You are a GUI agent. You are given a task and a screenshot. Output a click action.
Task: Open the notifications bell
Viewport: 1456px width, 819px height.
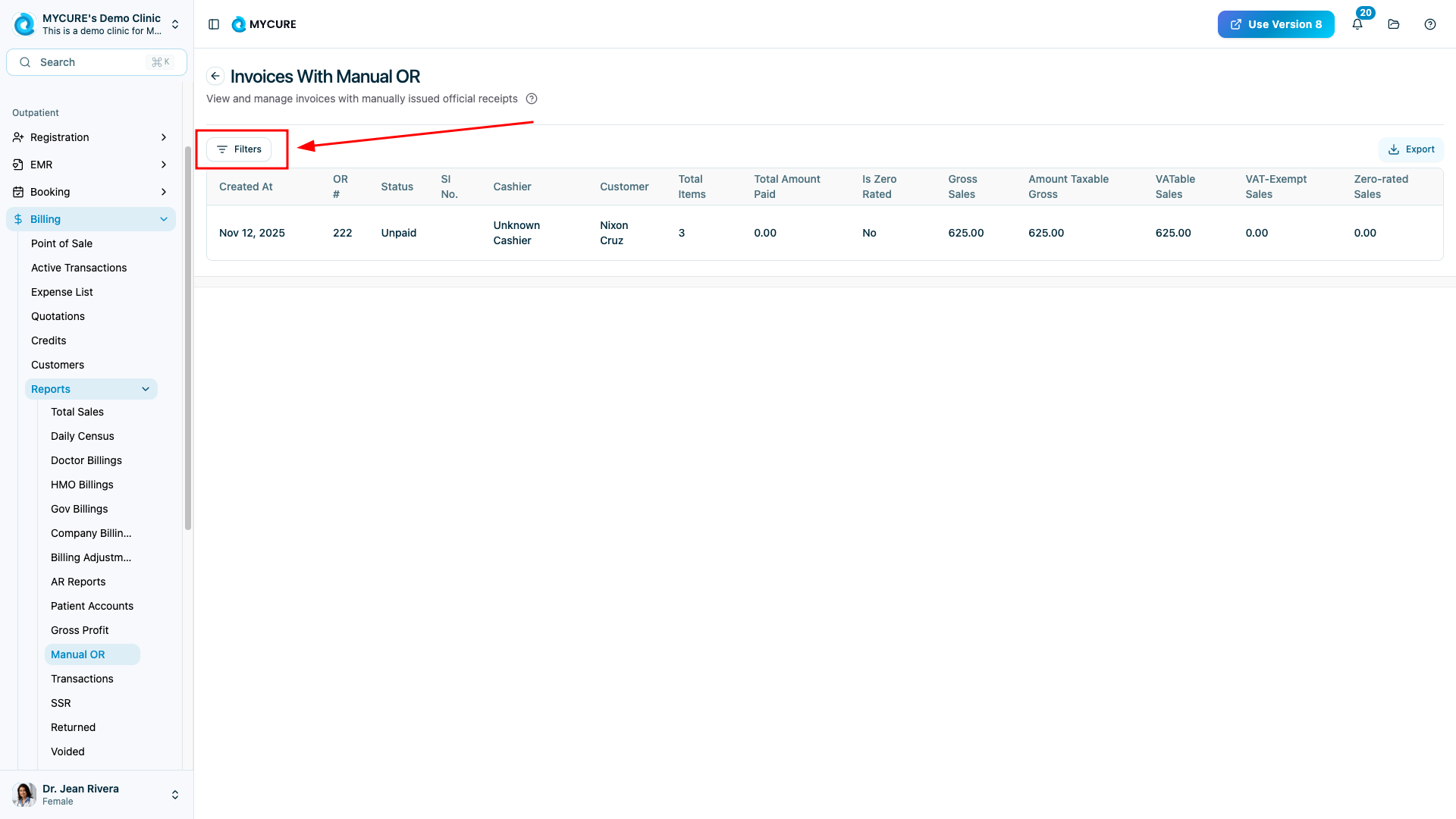coord(1357,24)
